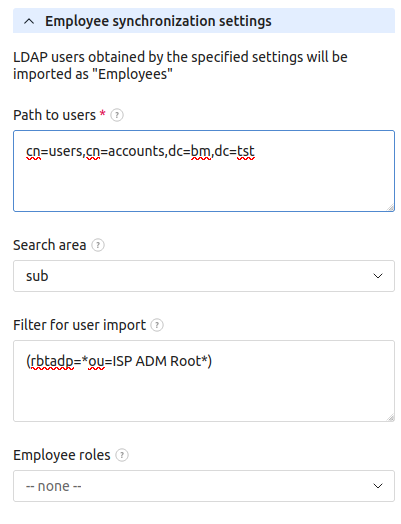This screenshot has height=524, width=401.
Task: Click the Employee roles label text
Action: [62, 455]
